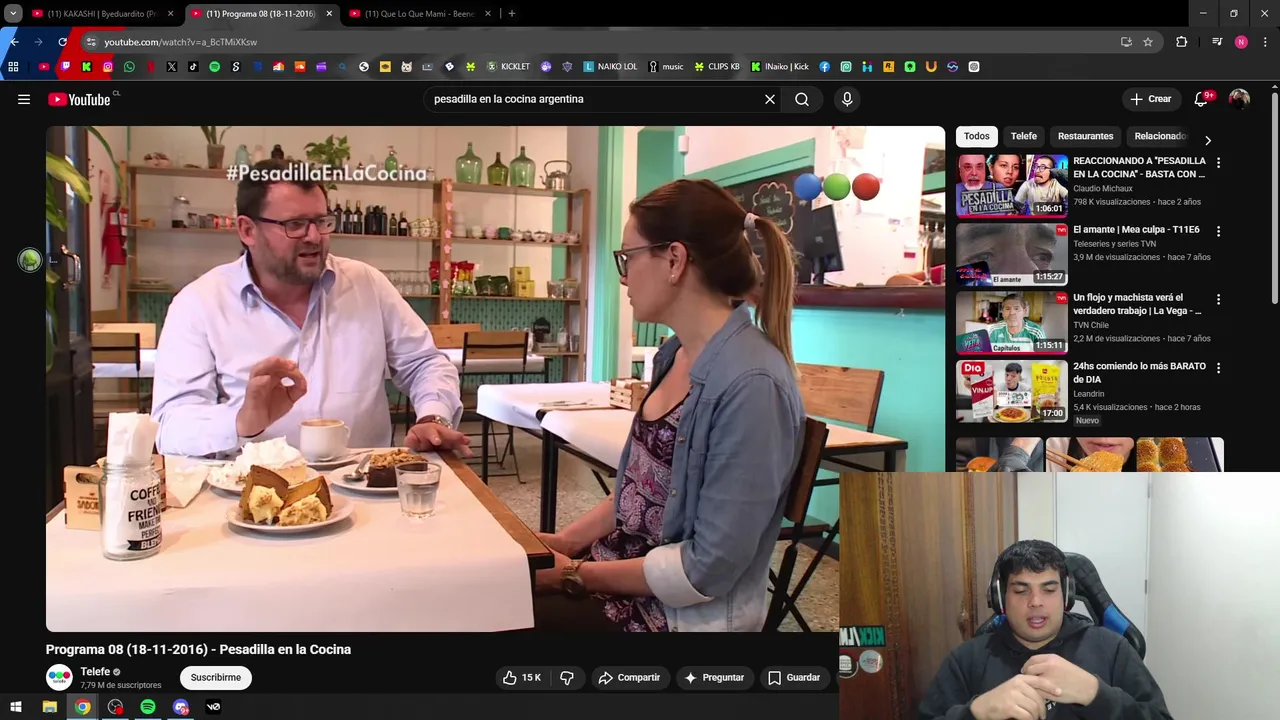Save video with Guardar button

794,677
